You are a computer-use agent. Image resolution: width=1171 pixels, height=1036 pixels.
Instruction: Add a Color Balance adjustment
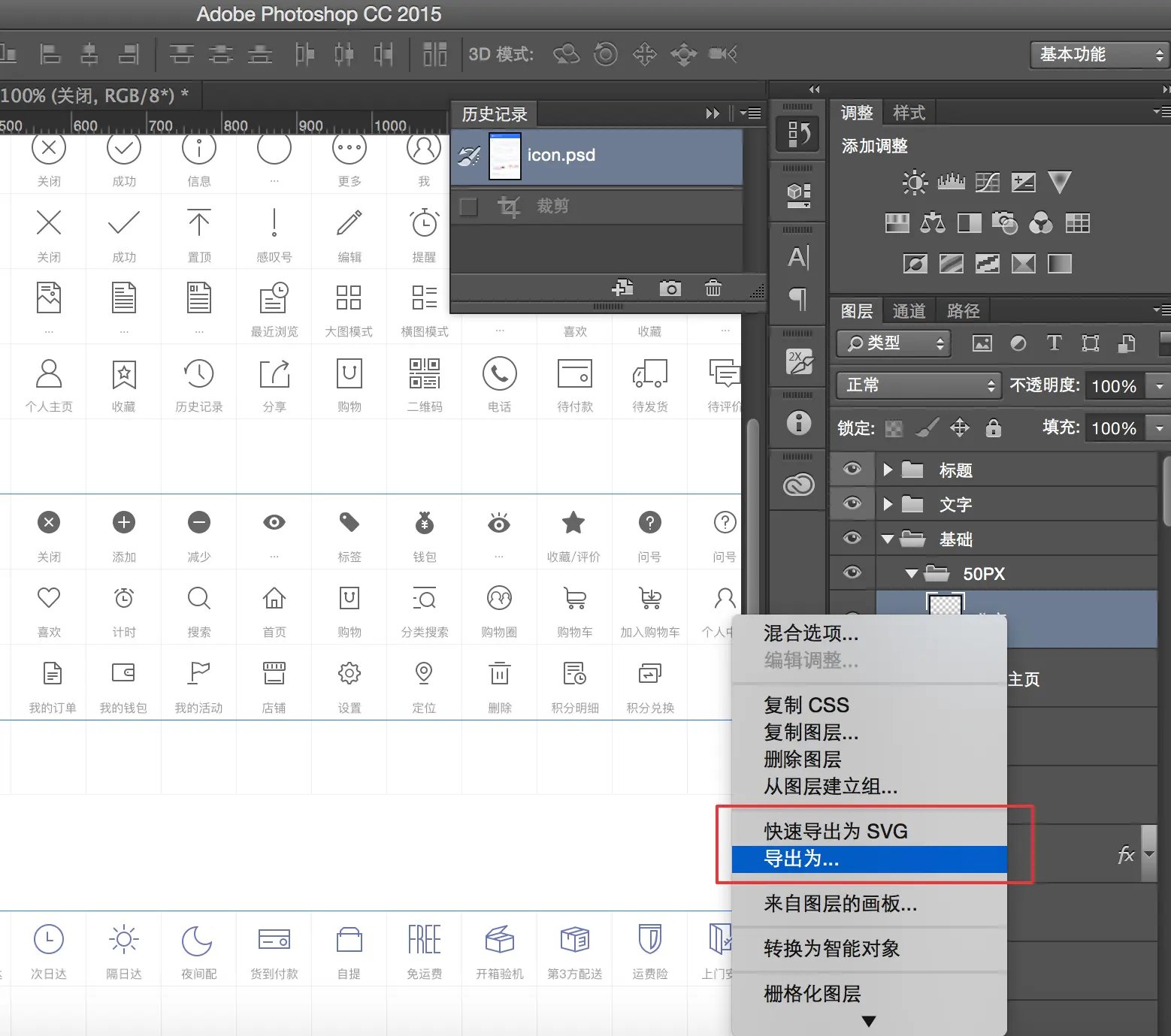(933, 223)
